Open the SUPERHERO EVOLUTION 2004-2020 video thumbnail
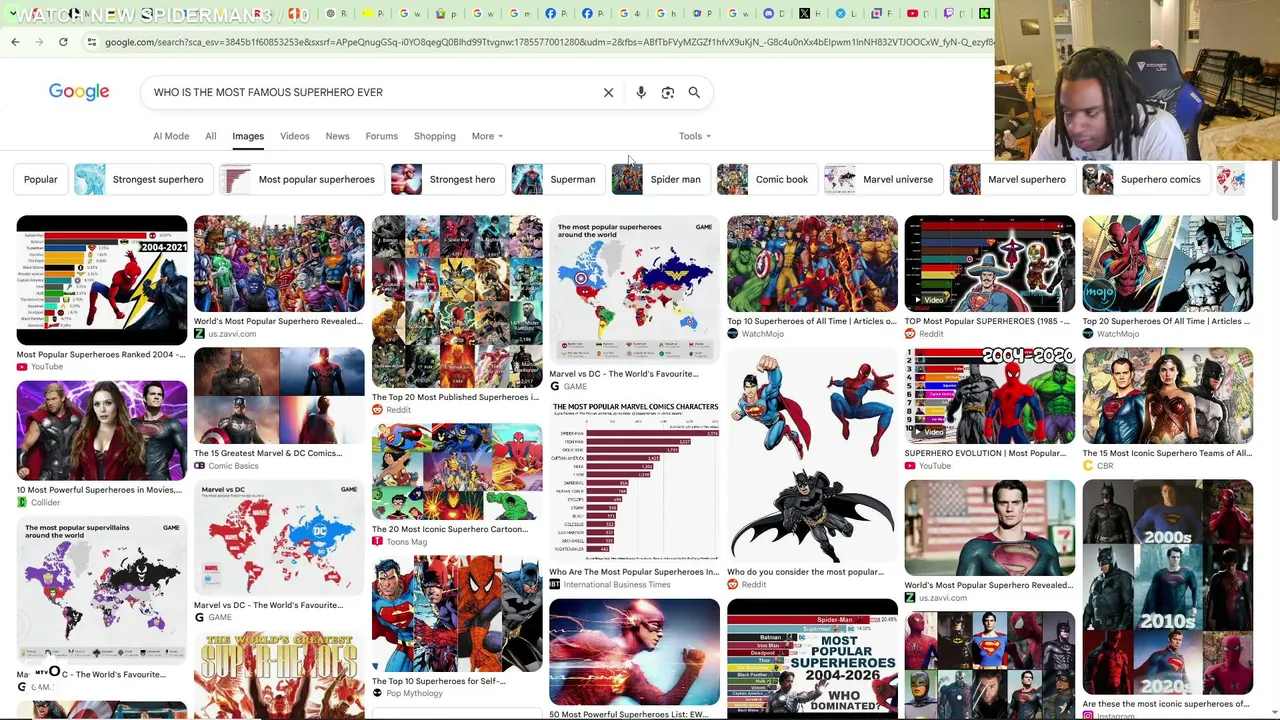 coord(990,396)
